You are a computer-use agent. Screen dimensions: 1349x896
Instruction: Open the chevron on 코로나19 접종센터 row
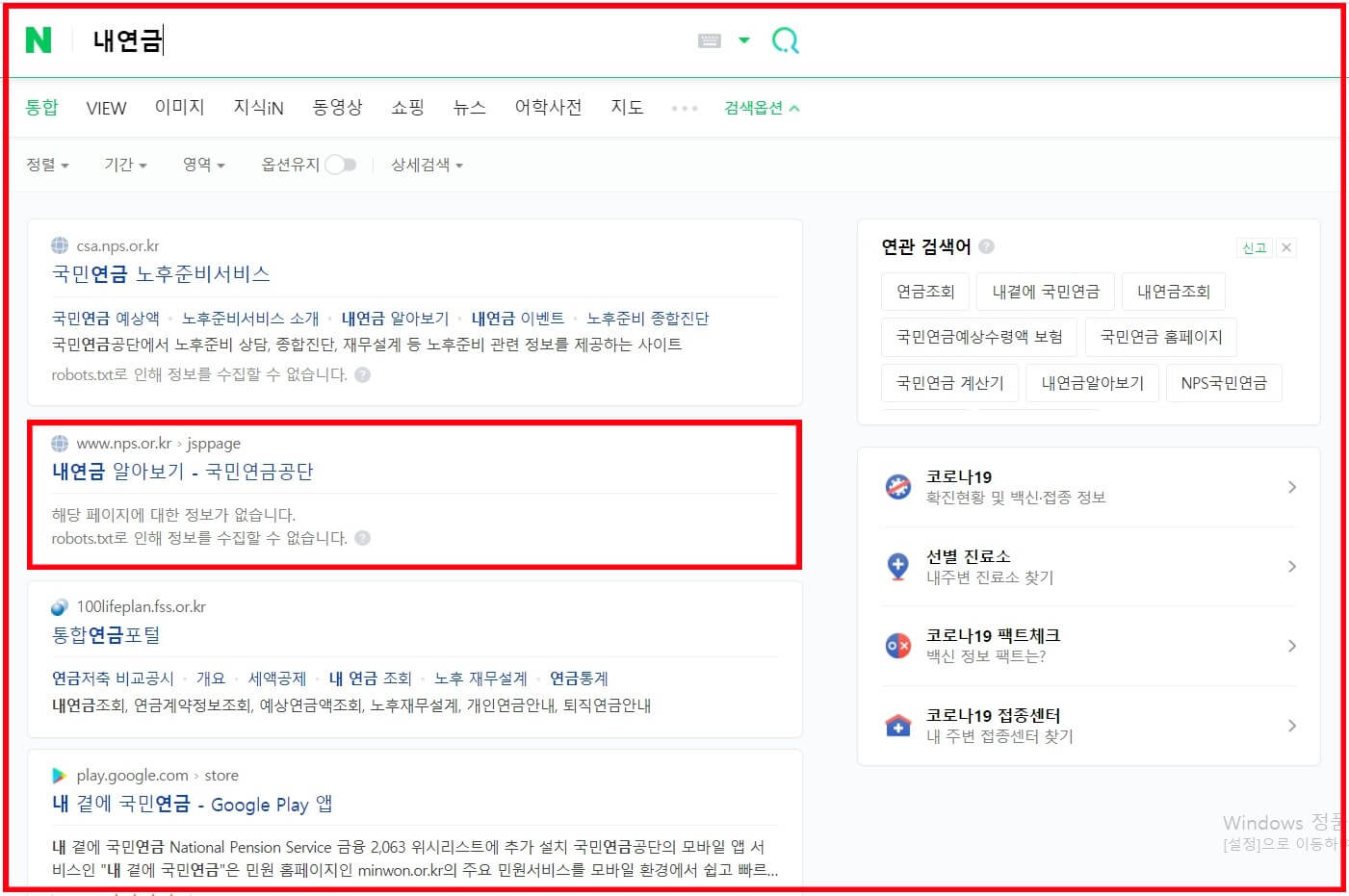tap(1292, 726)
